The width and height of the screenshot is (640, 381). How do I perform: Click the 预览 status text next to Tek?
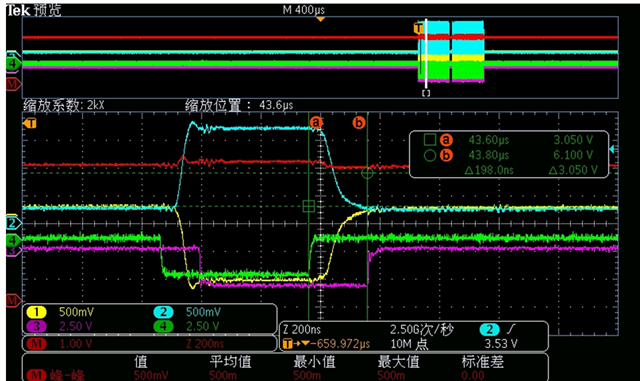click(x=47, y=10)
